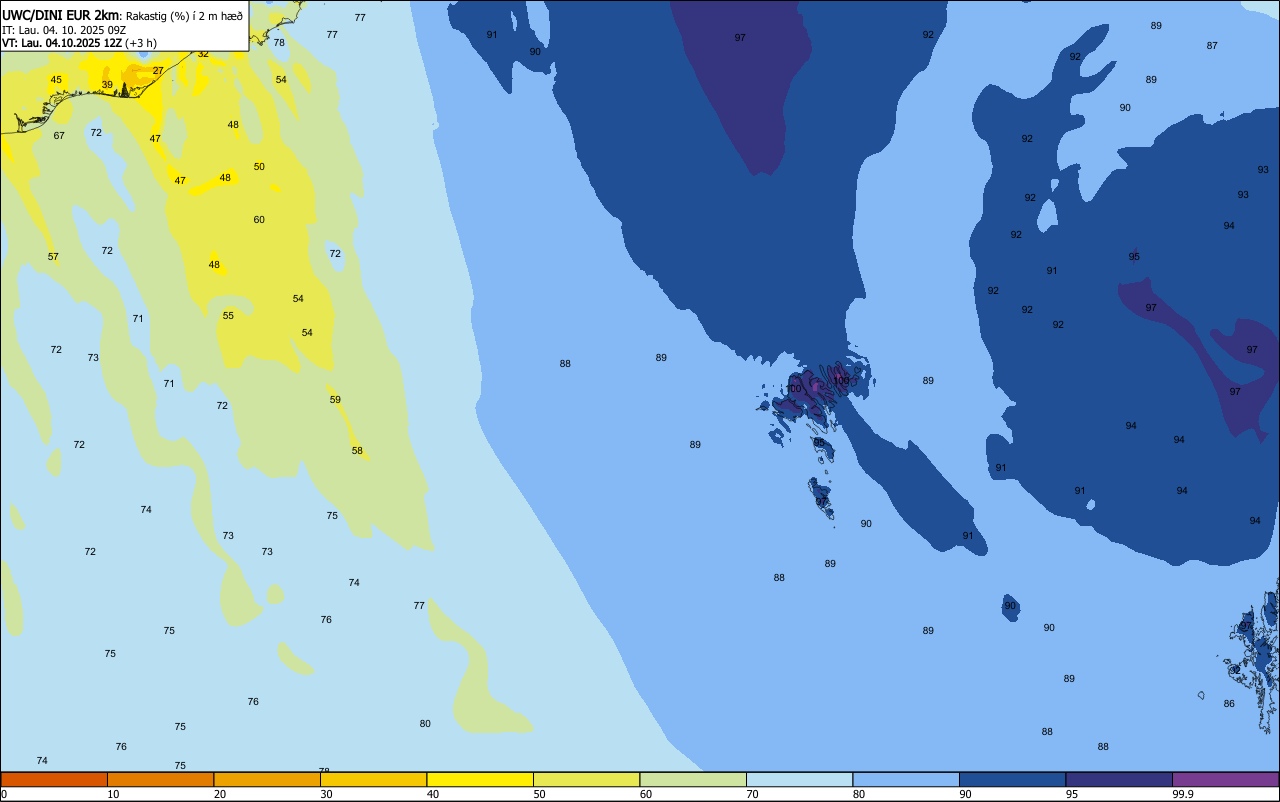
Task: Select the map value 87 at top right
Action: 1212,46
